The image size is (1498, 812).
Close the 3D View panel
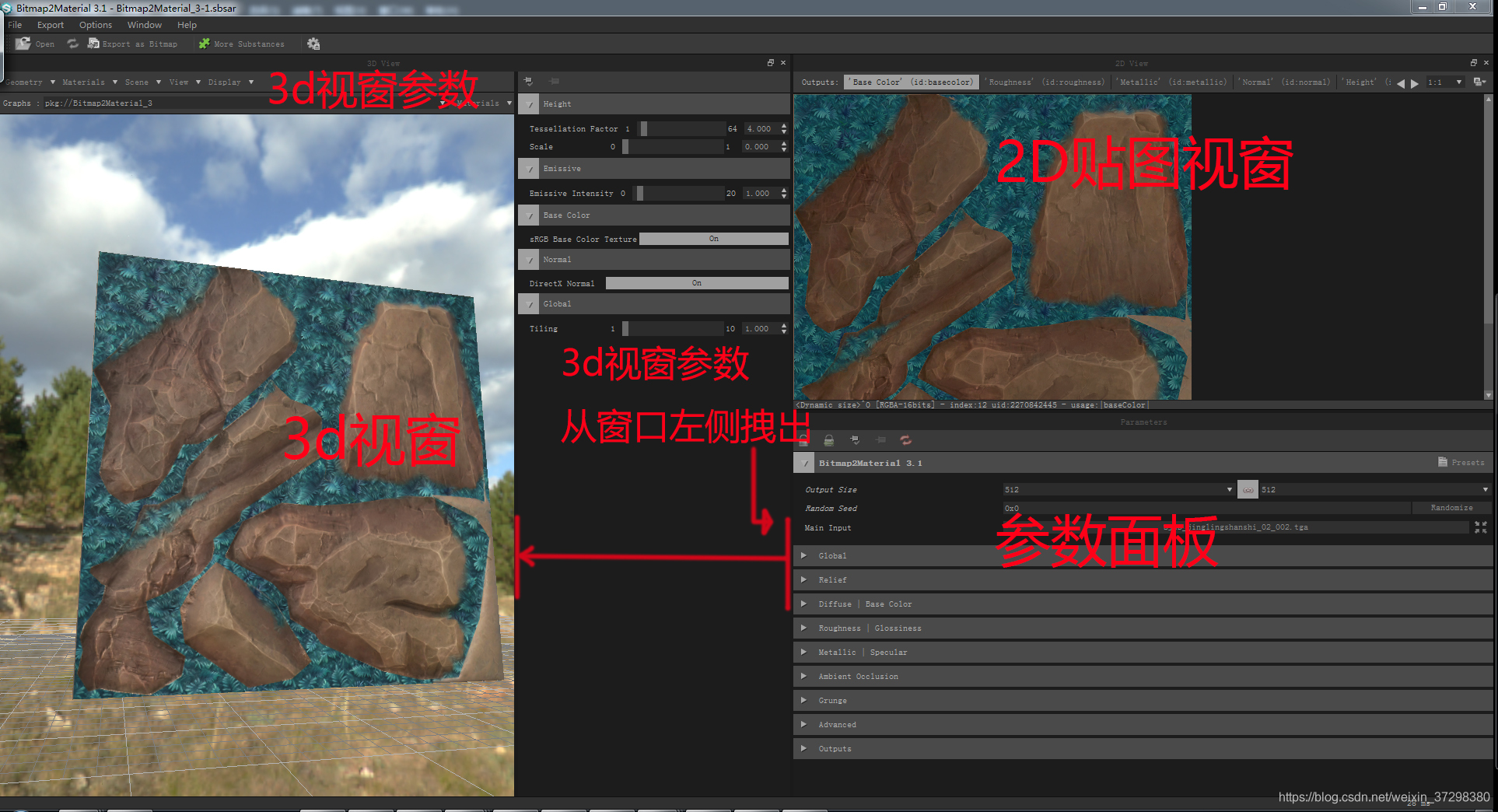pos(783,63)
